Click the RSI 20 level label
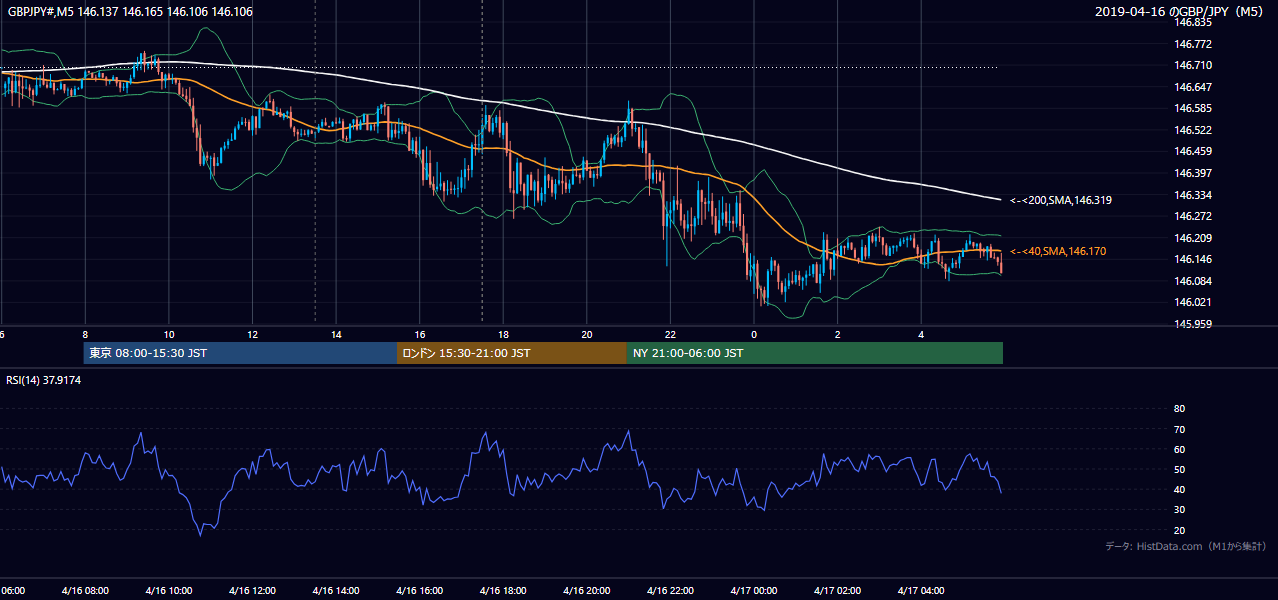This screenshot has height=600, width=1278. pos(1179,530)
